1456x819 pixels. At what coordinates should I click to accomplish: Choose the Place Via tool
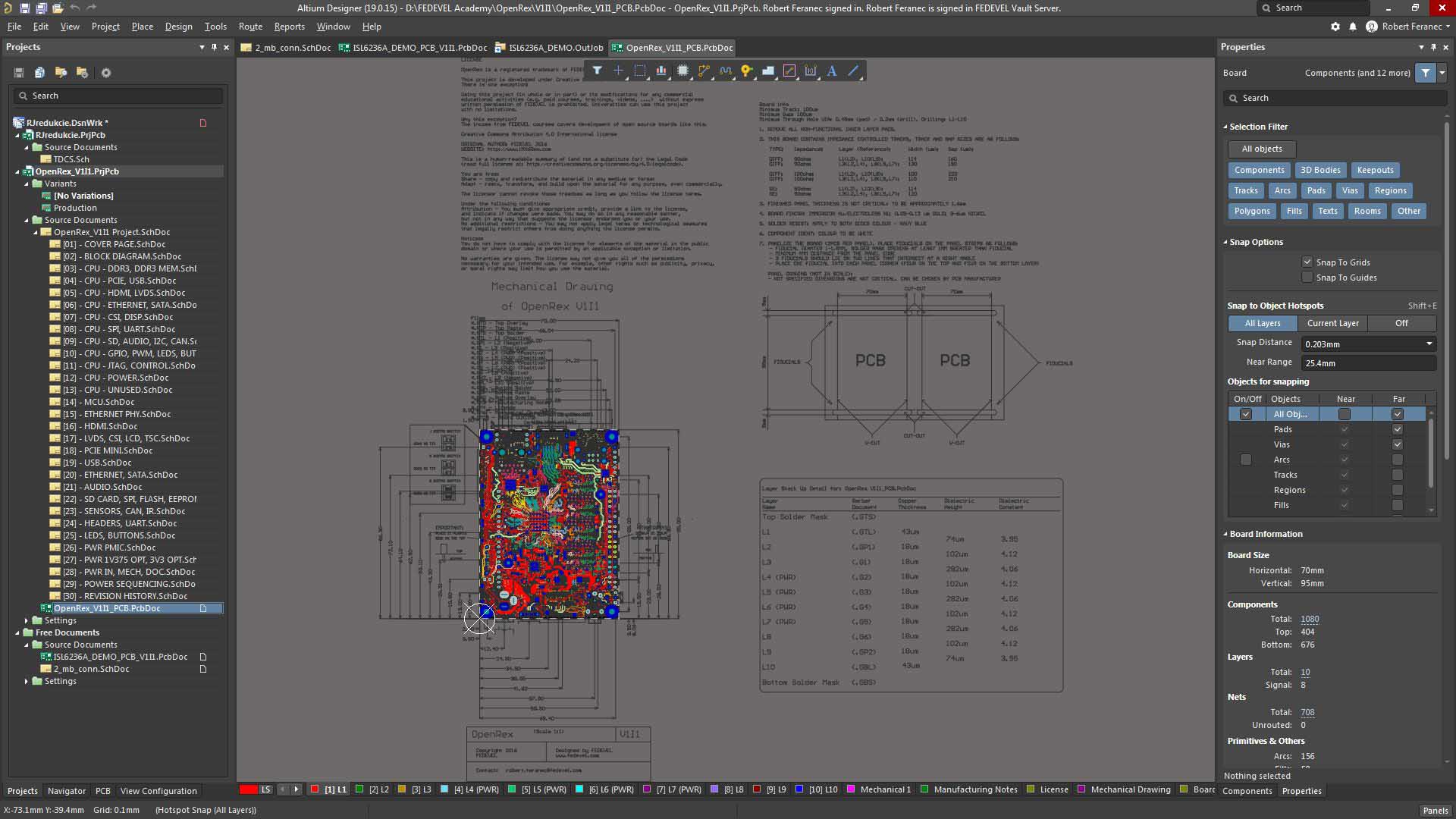click(x=747, y=71)
